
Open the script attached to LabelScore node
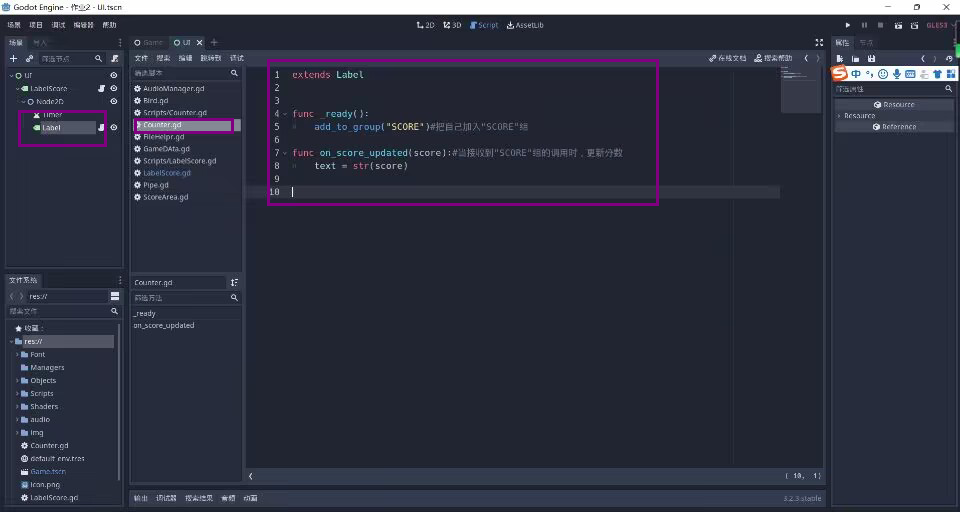(101, 89)
